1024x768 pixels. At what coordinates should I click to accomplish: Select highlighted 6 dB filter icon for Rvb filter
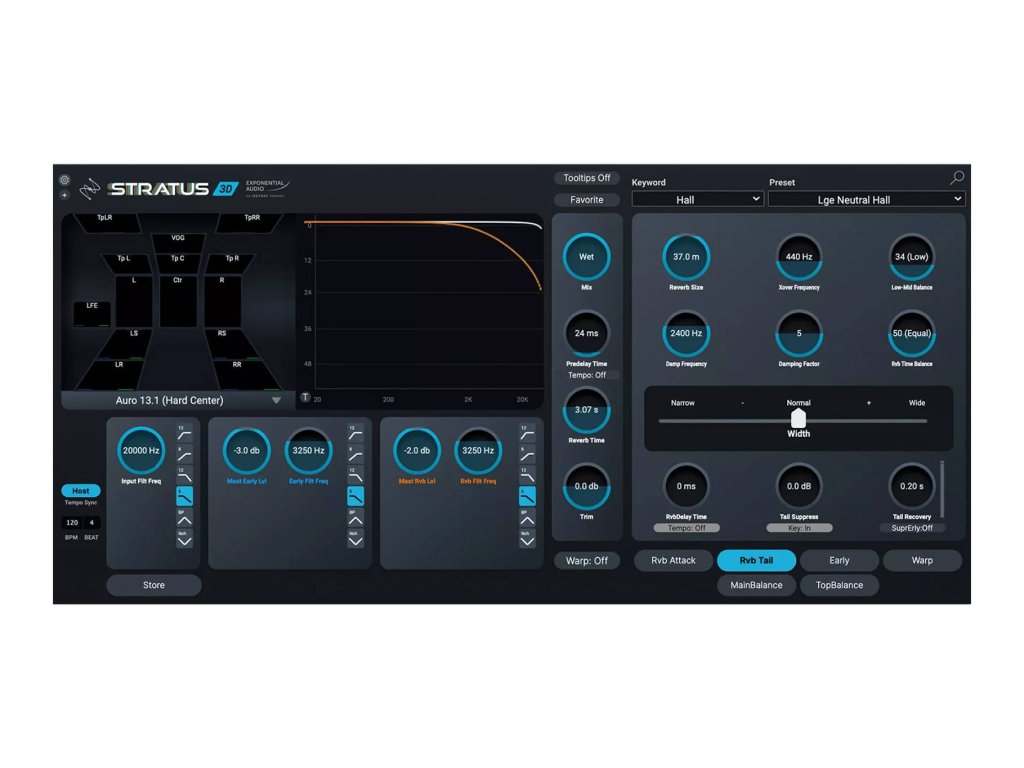527,496
